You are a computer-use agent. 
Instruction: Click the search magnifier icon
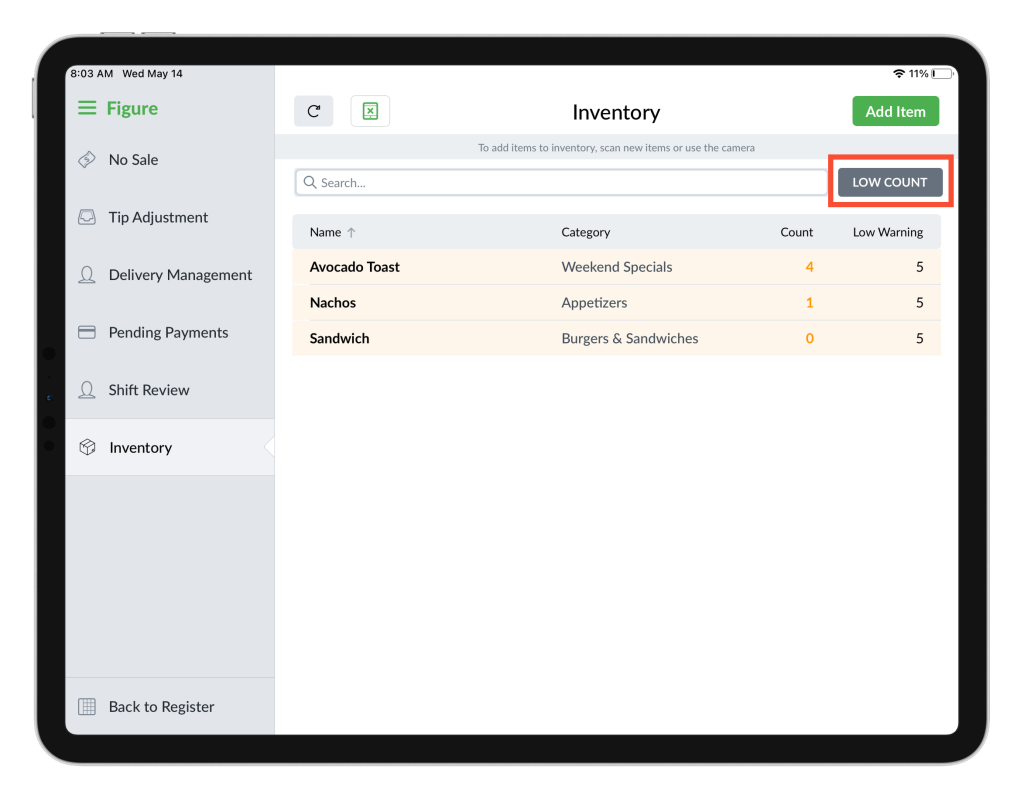310,182
